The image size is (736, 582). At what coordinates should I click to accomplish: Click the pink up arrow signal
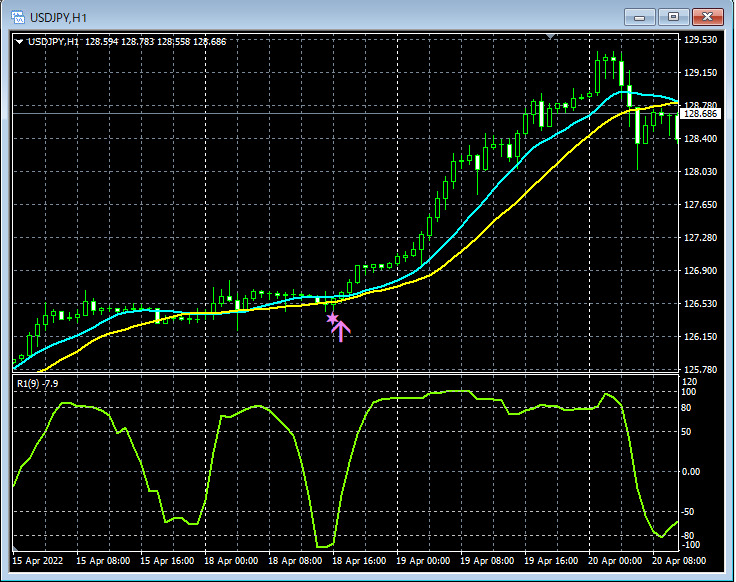[341, 331]
